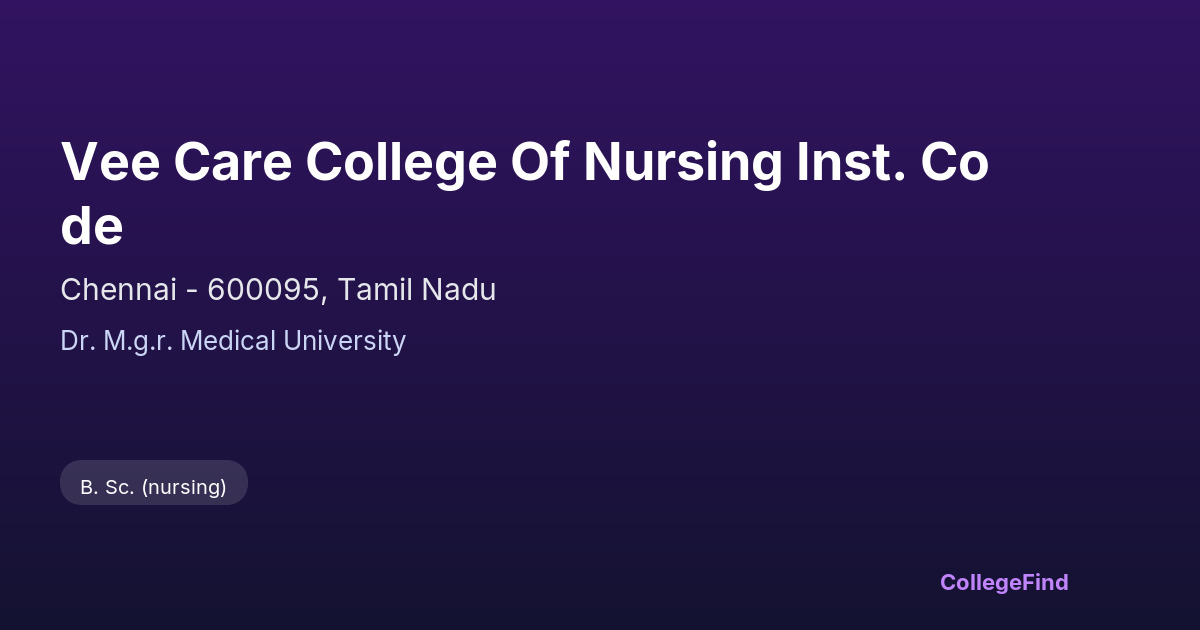Image resolution: width=1200 pixels, height=630 pixels.
Task: Click the Chennai - 600095, Tamil Nadu address
Action: pyautogui.click(x=278, y=290)
